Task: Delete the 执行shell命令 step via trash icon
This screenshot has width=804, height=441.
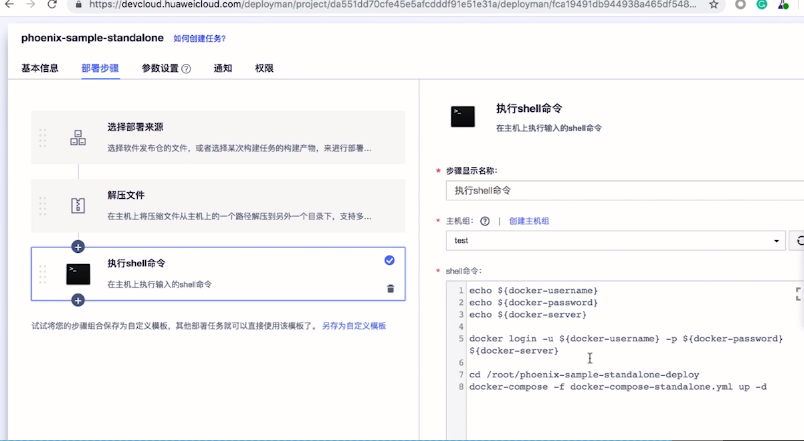Action: point(390,289)
